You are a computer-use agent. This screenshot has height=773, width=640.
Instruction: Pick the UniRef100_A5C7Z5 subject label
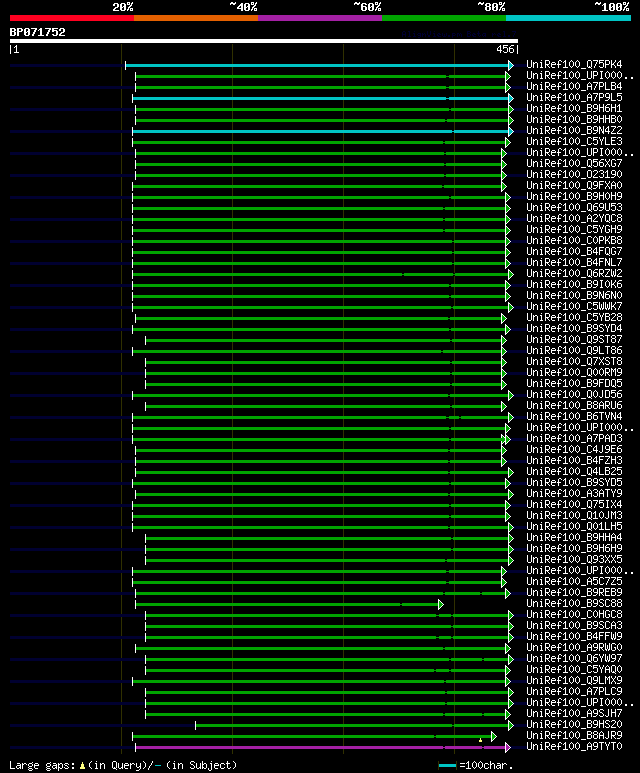(x=574, y=582)
